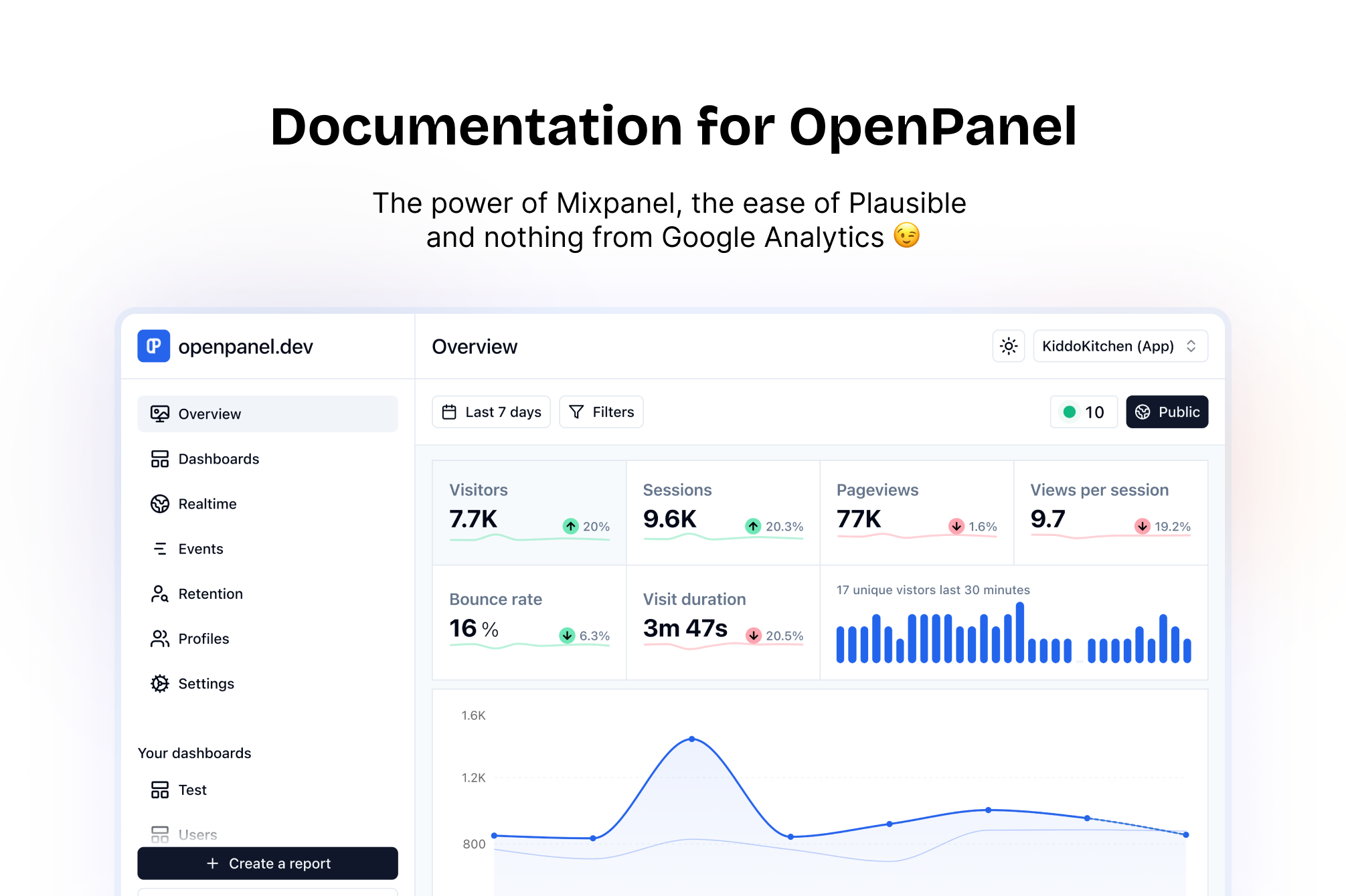Open the Users dashboard item
Screen dimensions: 1346x896
197,834
